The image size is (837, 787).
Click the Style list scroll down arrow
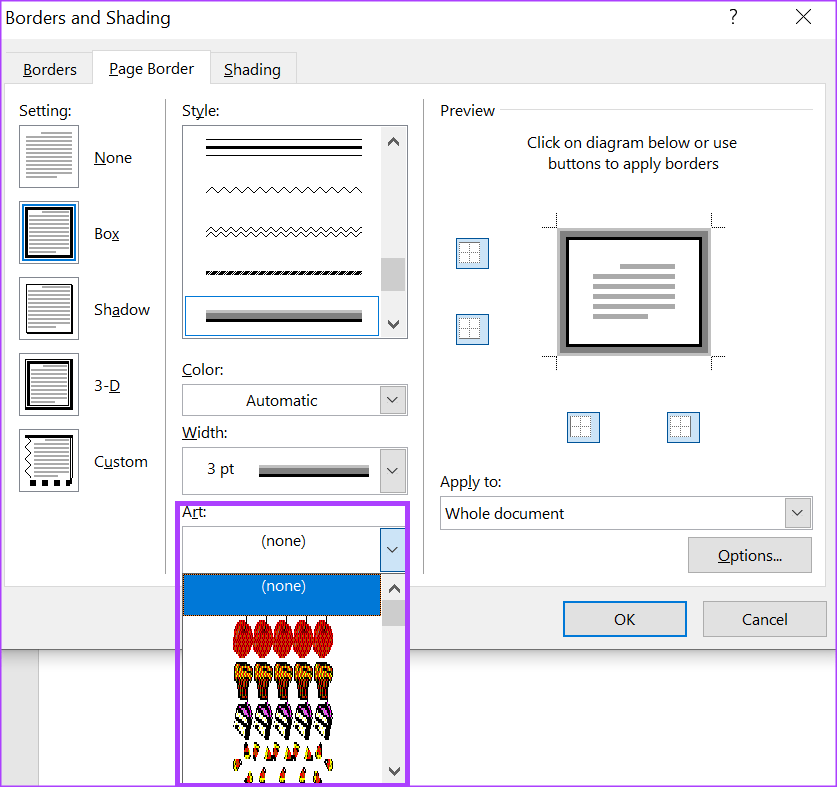(x=393, y=324)
